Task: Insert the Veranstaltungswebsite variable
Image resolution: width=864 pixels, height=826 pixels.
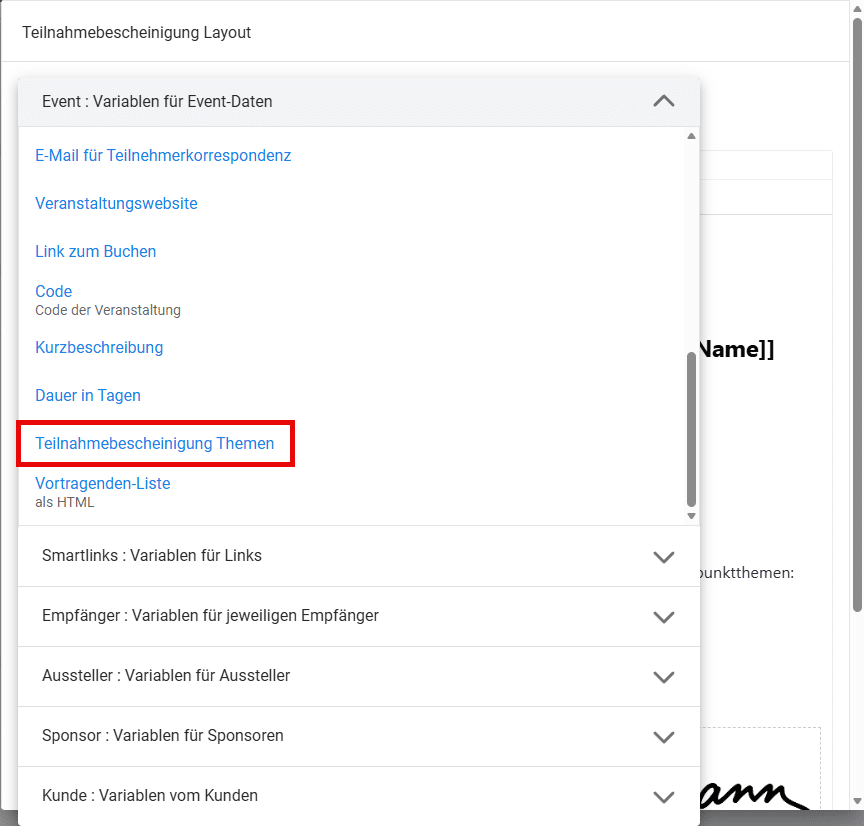Action: pos(116,203)
